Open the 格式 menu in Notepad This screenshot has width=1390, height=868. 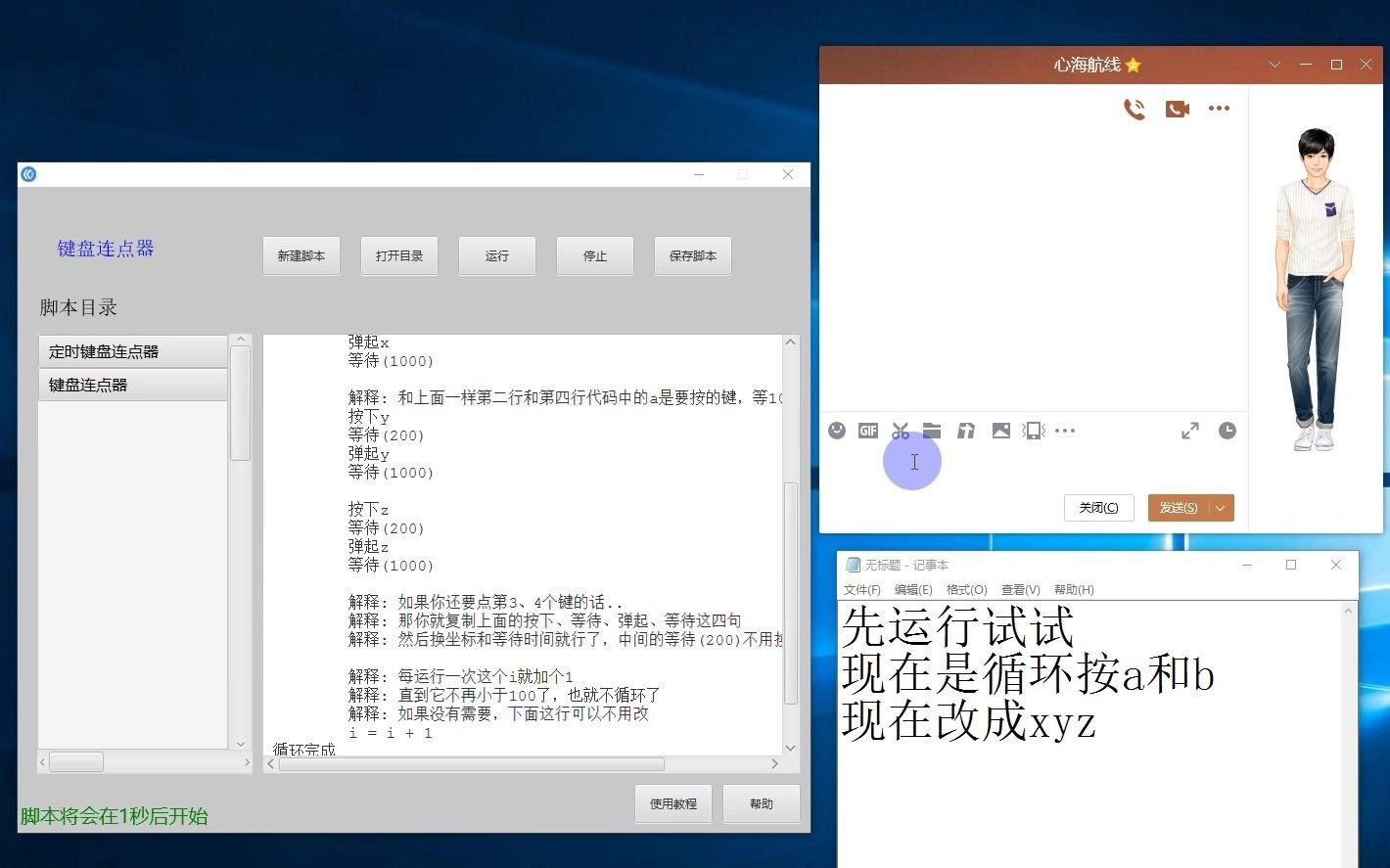966,589
